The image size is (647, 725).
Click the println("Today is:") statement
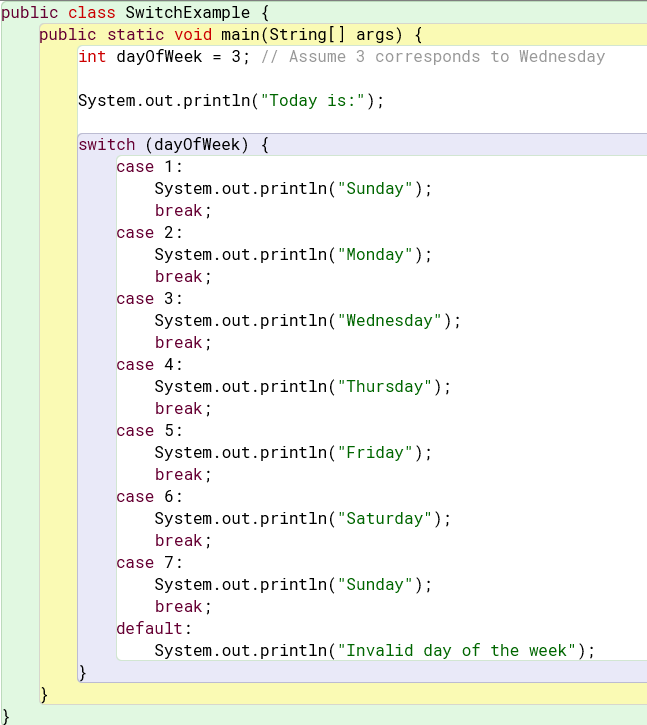click(x=231, y=100)
